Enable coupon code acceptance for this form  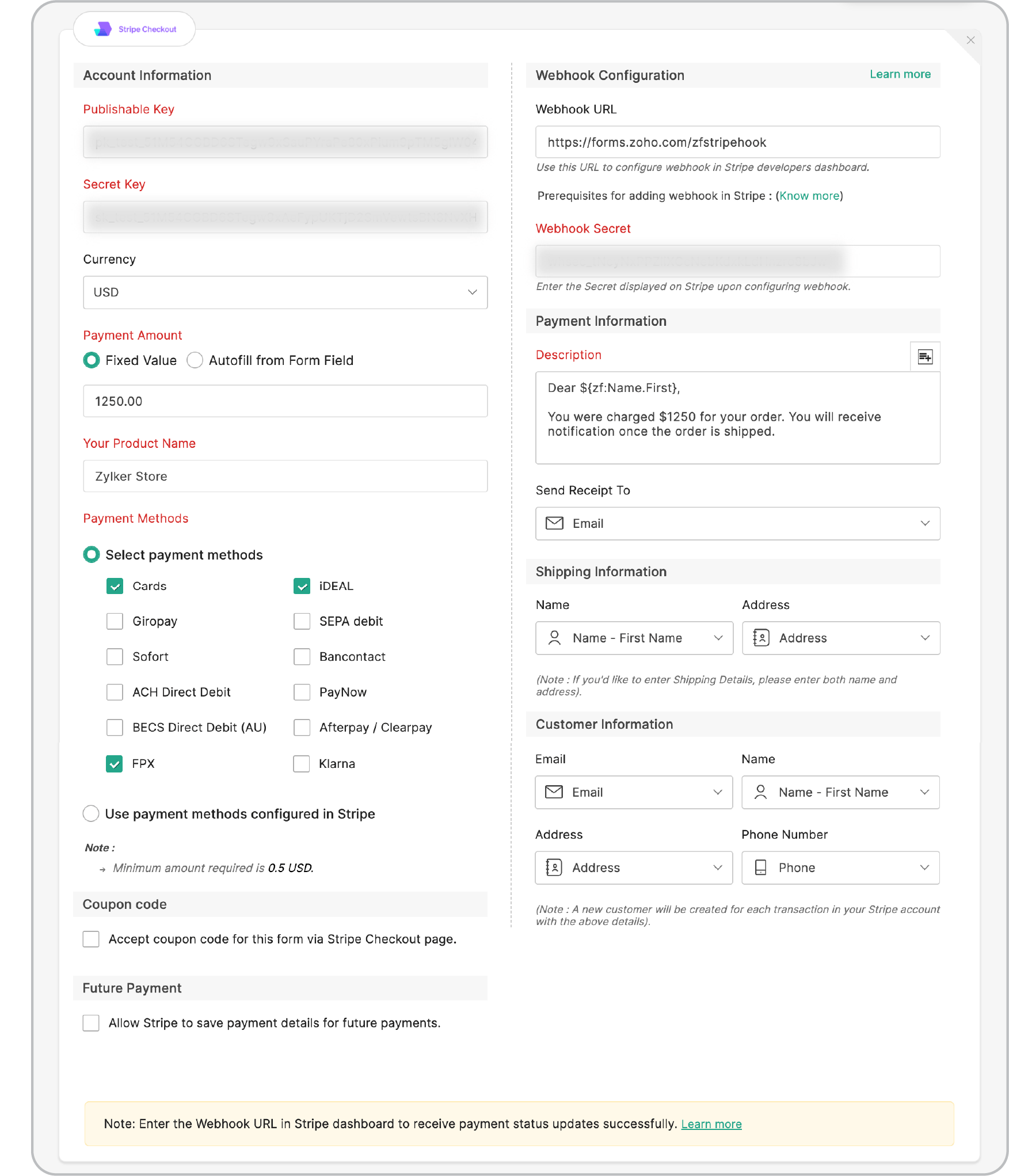pyautogui.click(x=91, y=939)
